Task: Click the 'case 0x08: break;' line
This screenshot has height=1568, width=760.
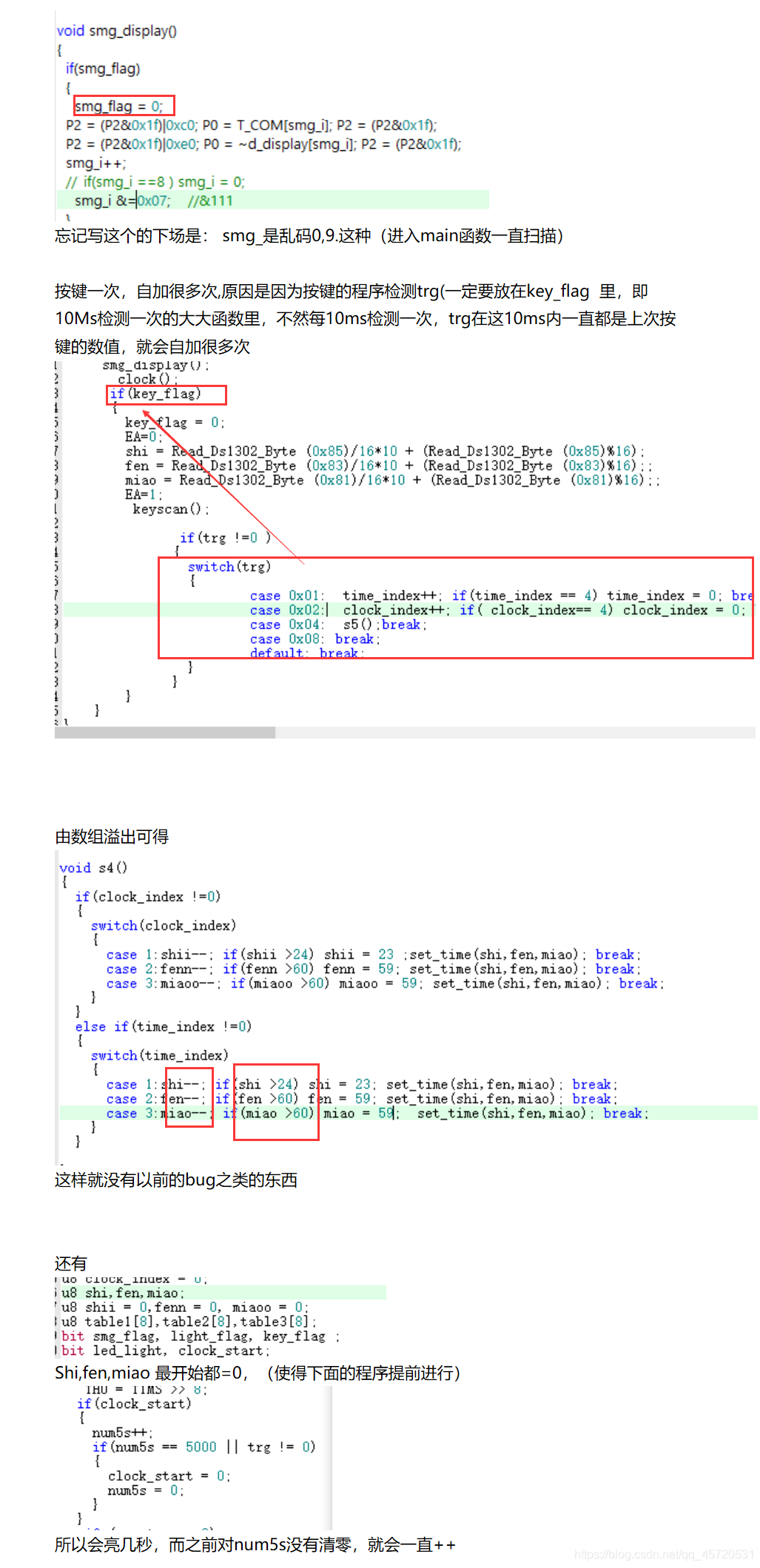Action: (x=315, y=639)
